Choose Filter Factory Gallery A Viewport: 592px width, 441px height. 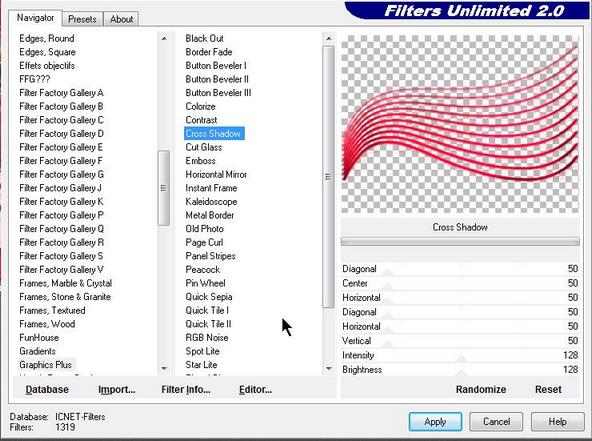[x=61, y=93]
